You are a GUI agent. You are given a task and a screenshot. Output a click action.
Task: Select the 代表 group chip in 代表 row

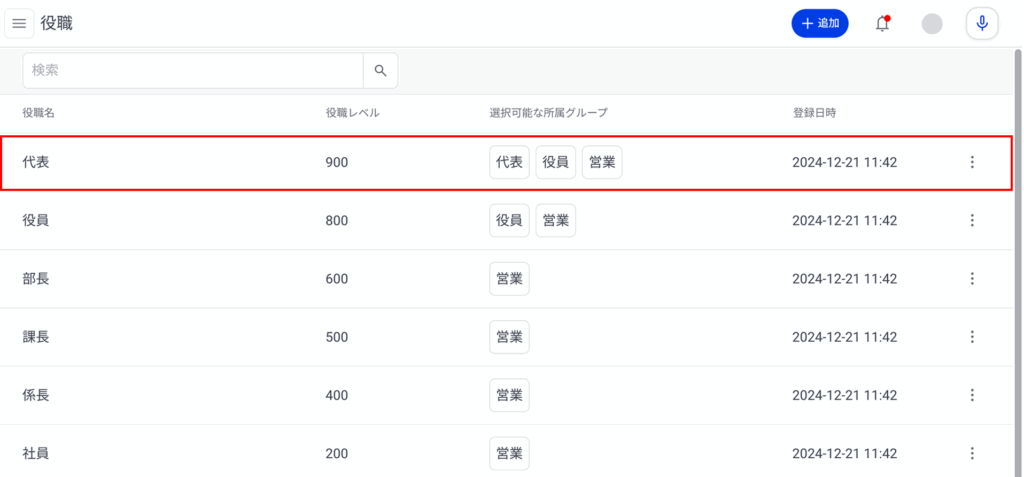click(509, 162)
